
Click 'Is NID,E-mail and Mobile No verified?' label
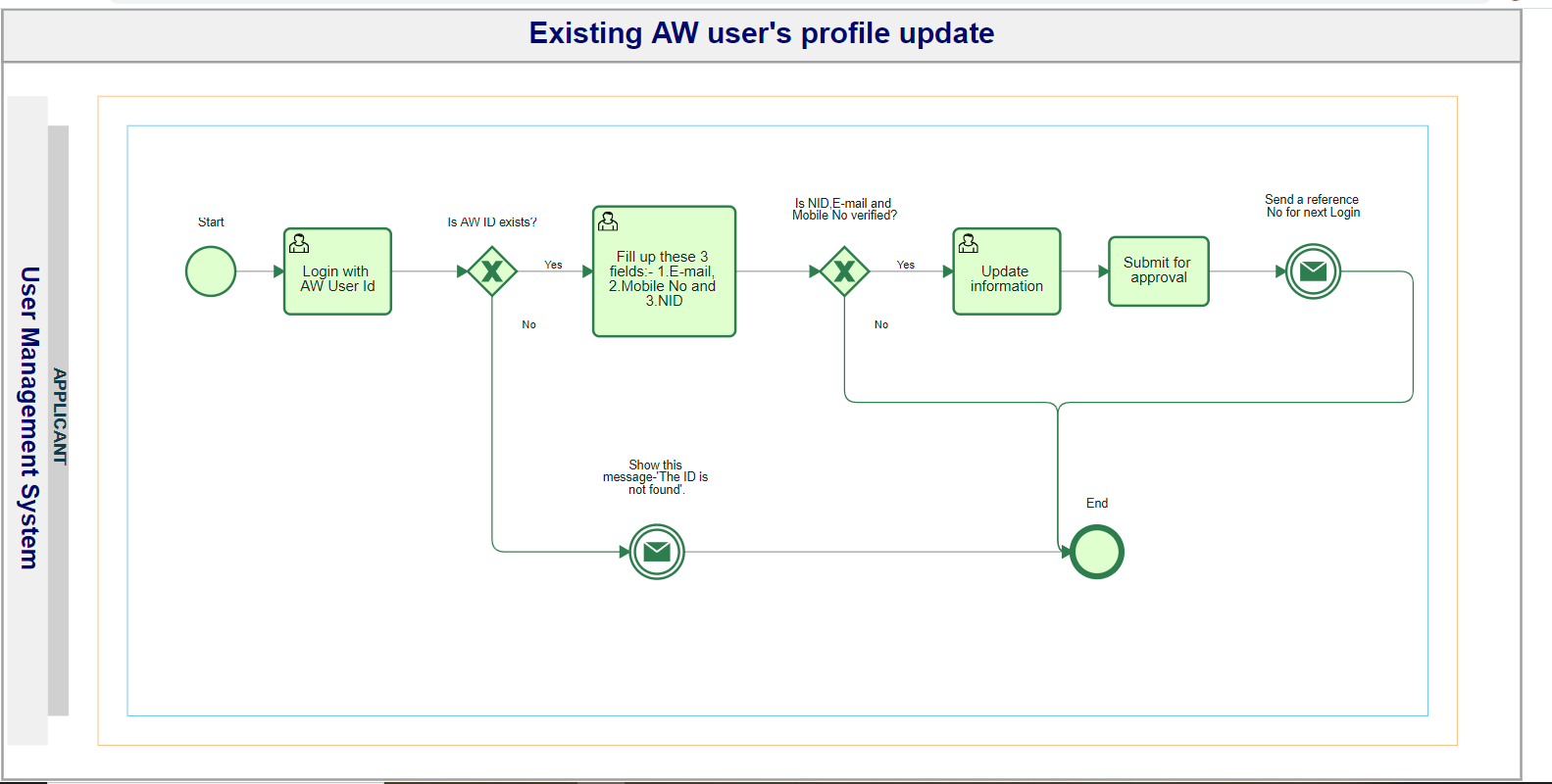coord(844,210)
